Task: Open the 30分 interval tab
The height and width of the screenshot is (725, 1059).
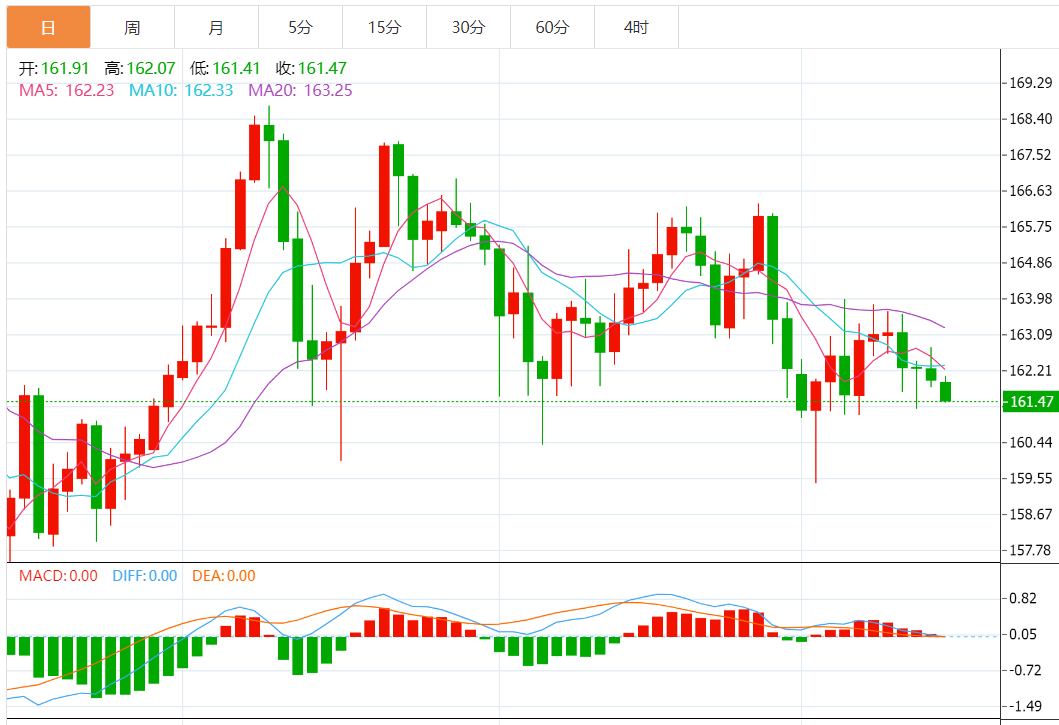Action: click(x=469, y=28)
